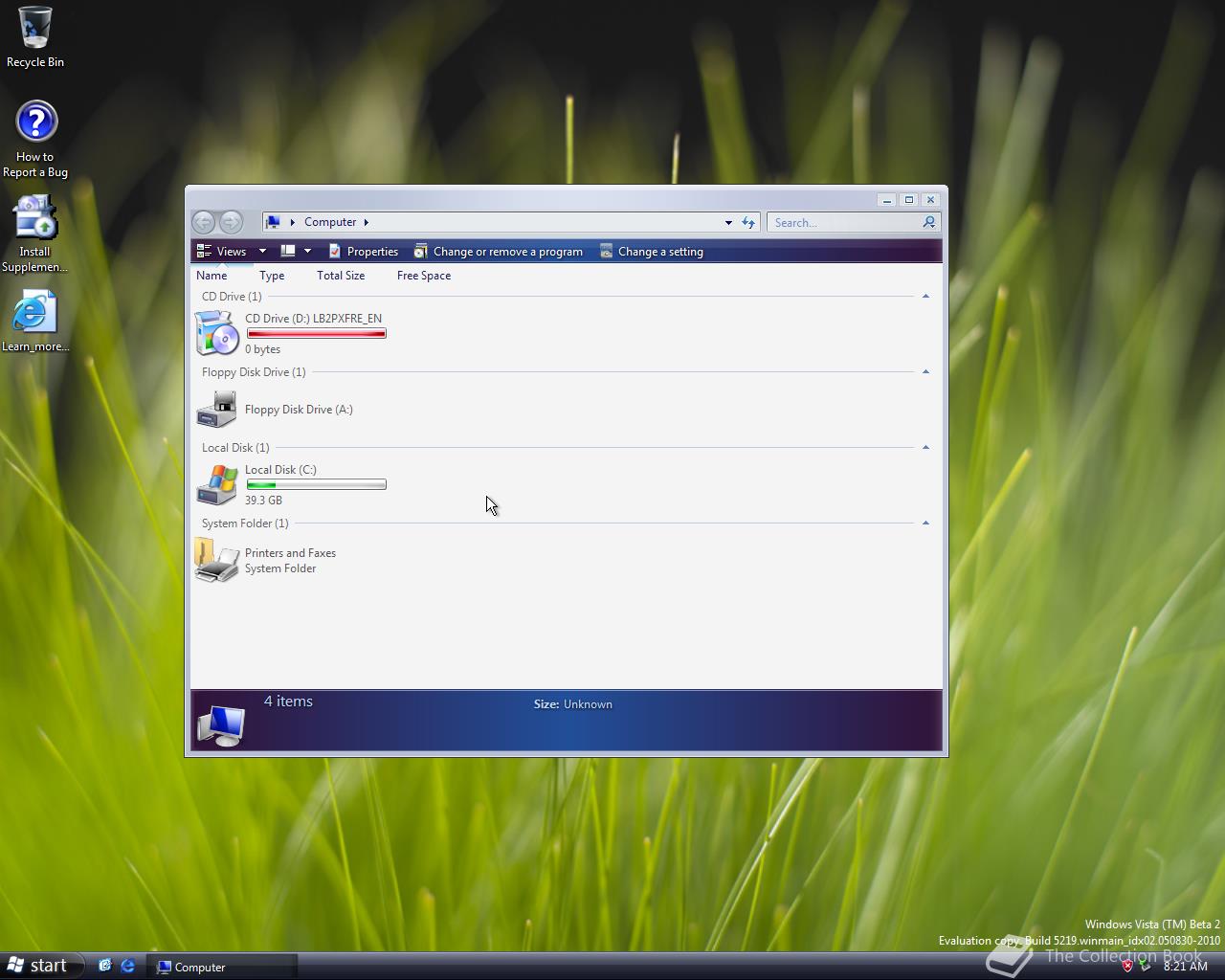This screenshot has width=1225, height=980.
Task: Click the 'CD Drive (1)' group heading
Action: (232, 297)
